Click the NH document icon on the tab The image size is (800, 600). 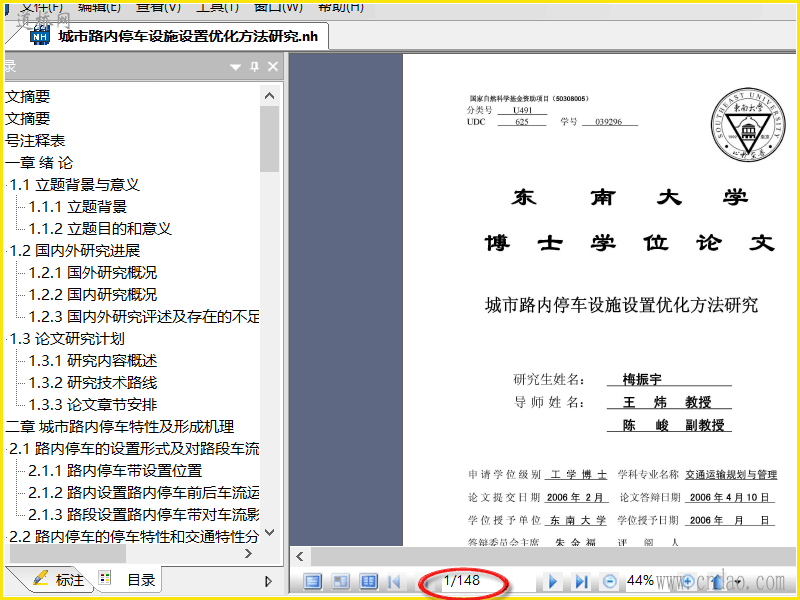point(40,36)
